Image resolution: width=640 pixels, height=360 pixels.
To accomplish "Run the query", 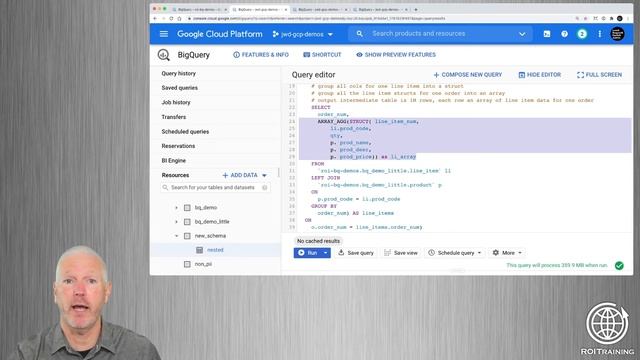I will point(308,253).
